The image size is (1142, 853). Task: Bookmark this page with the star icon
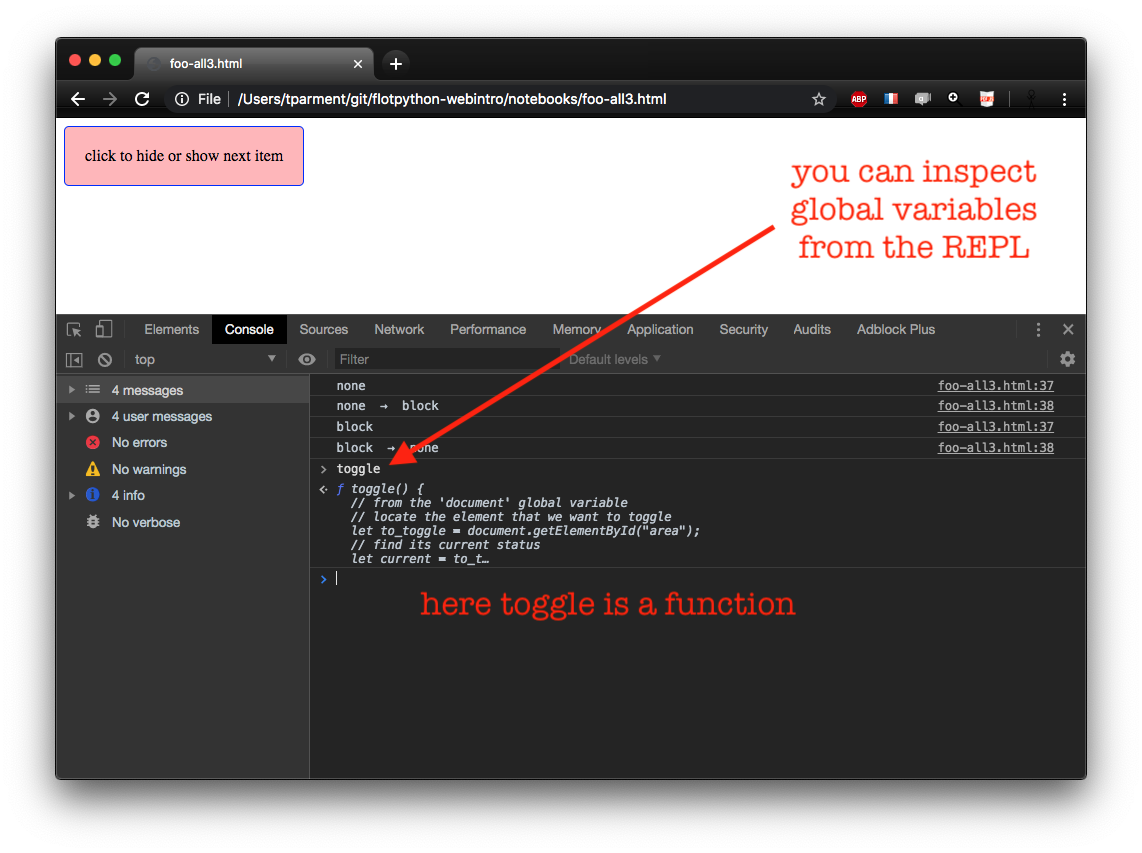point(819,99)
